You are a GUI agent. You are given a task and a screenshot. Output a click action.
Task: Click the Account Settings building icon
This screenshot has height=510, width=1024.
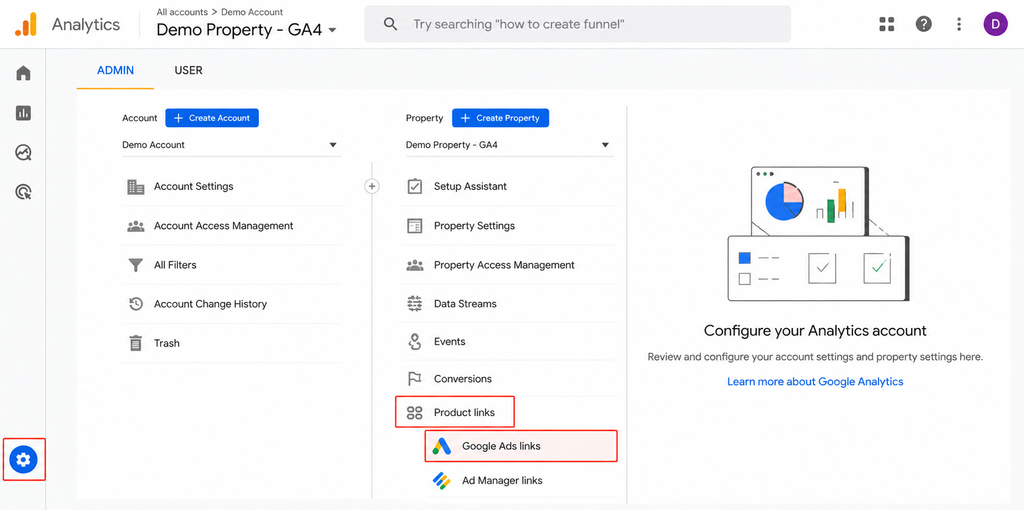tap(136, 187)
